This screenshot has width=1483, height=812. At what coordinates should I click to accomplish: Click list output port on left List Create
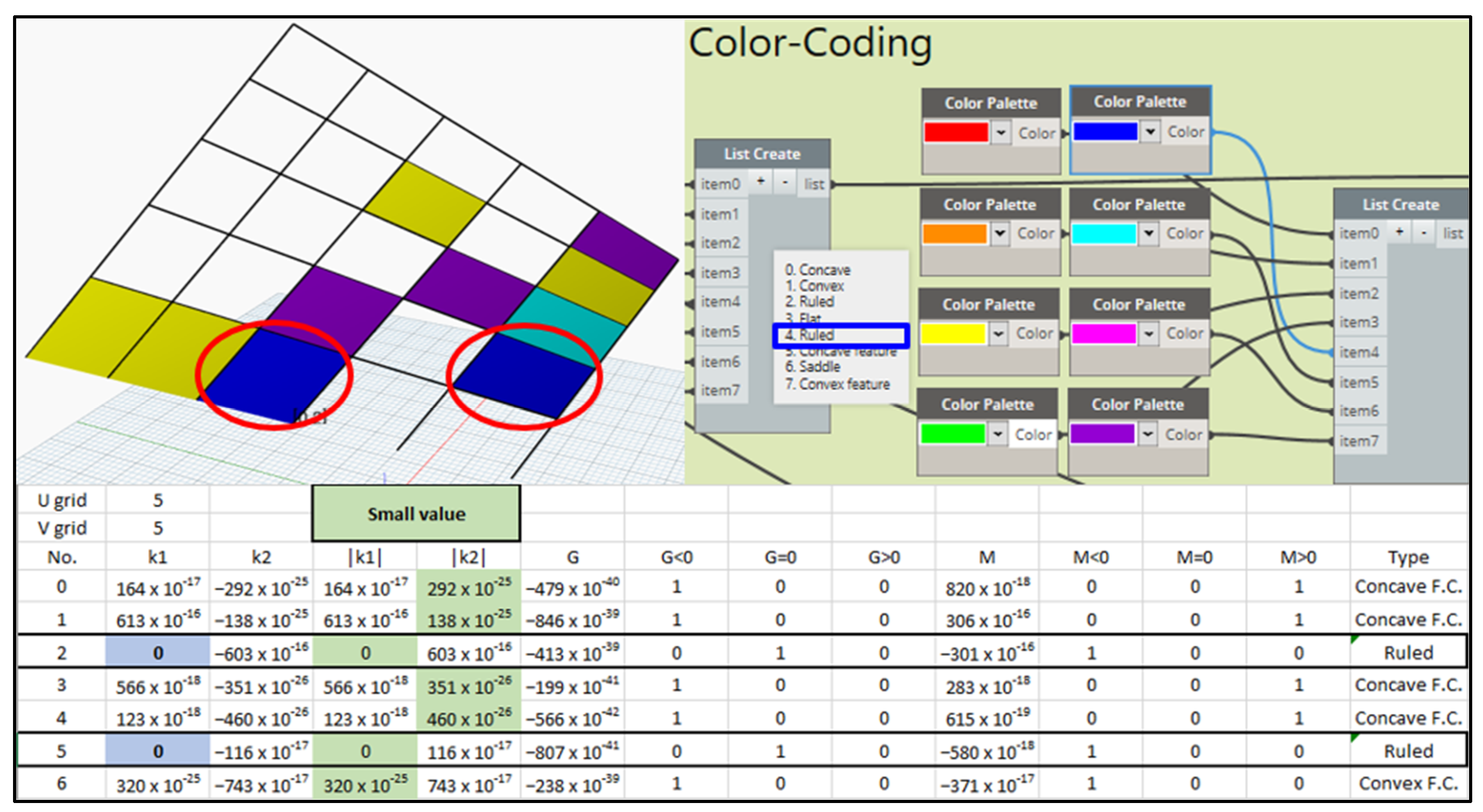814,184
